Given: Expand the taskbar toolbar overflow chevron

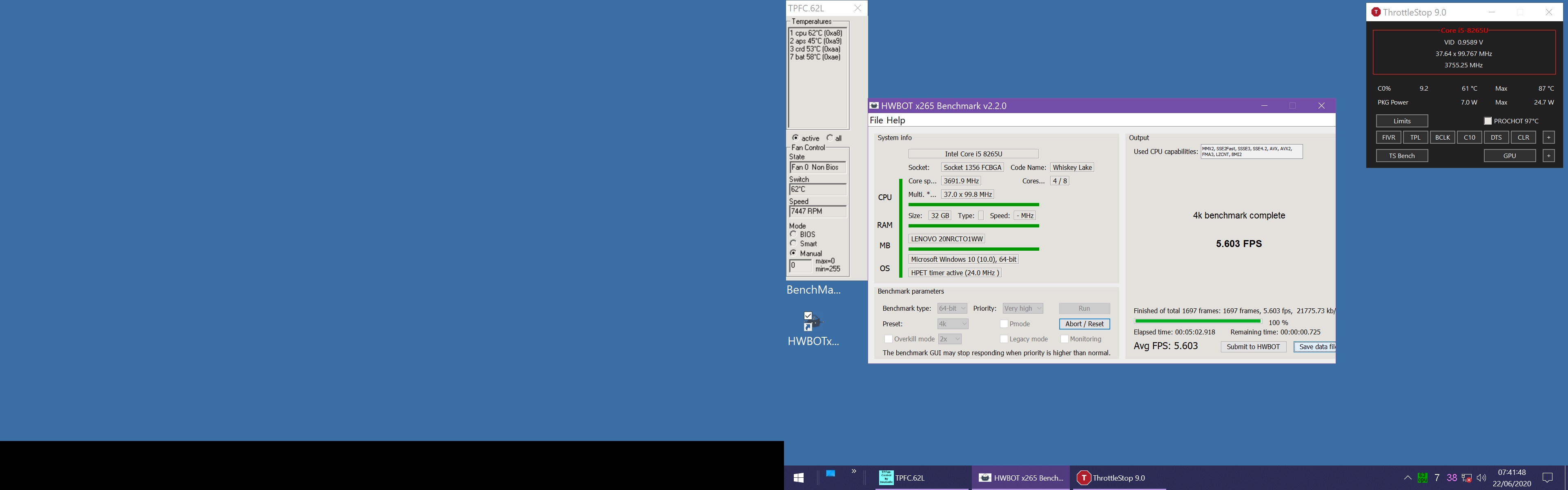Looking at the screenshot, I should [x=853, y=471].
